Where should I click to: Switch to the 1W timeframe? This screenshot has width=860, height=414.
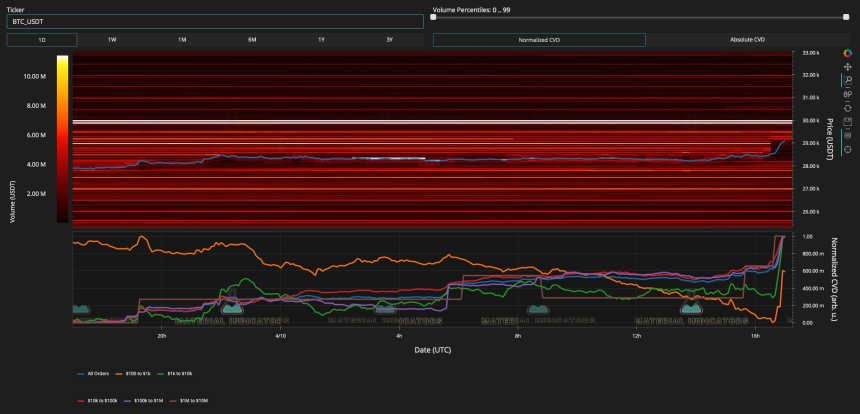click(x=112, y=39)
